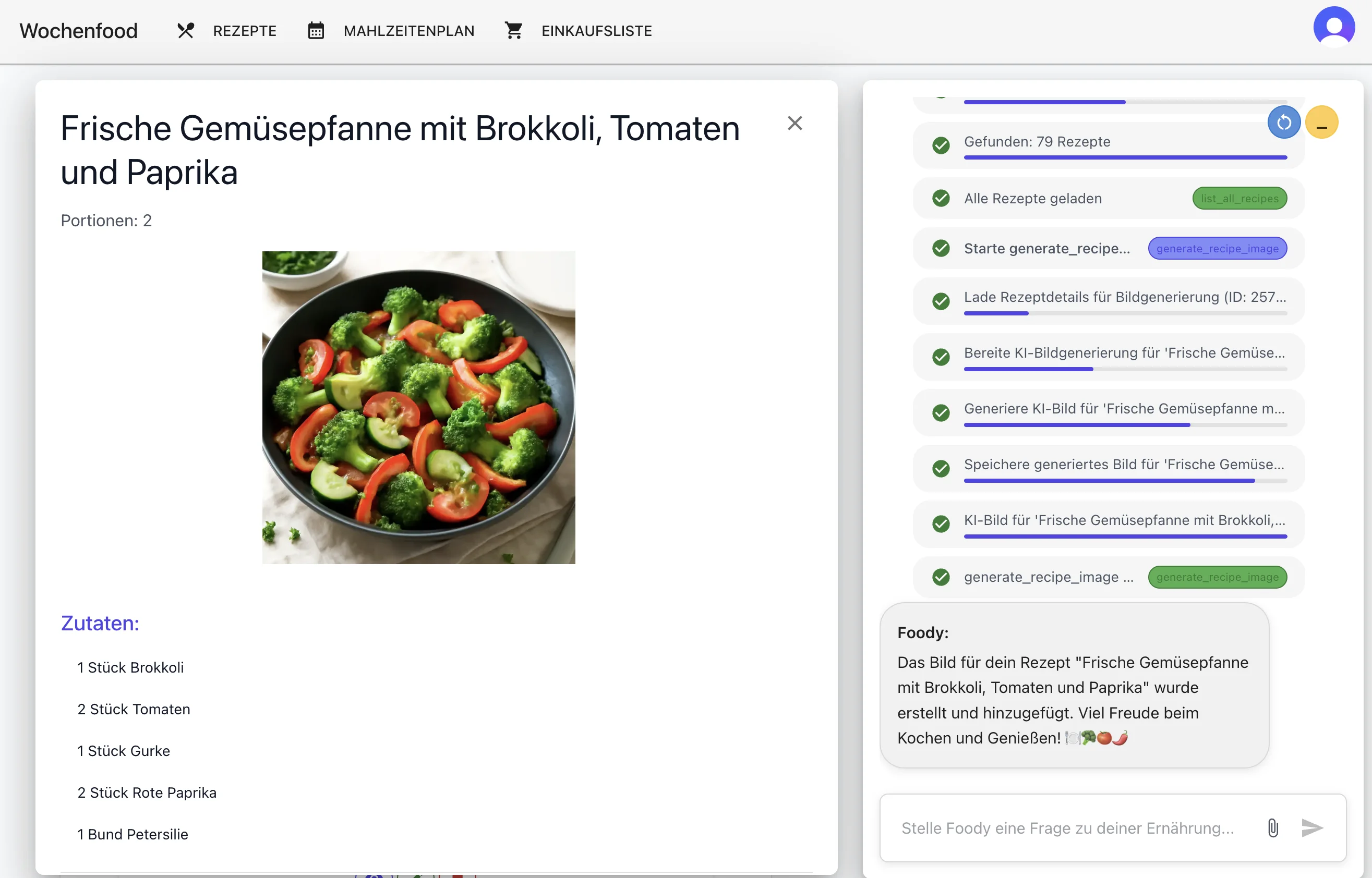Select 'Speichere generiertes Bild' step text

point(1124,465)
